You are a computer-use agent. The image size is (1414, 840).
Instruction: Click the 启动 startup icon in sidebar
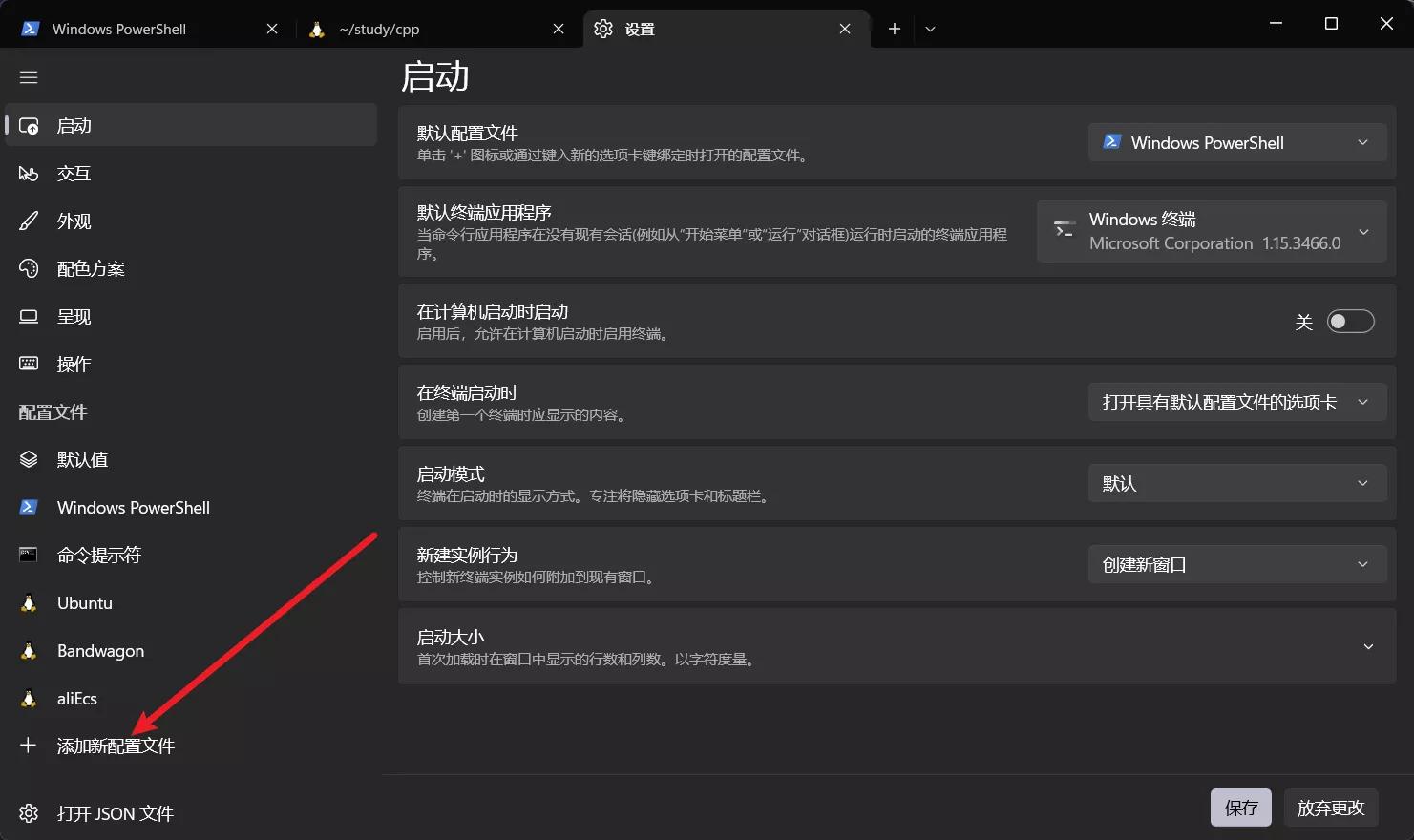[x=29, y=125]
